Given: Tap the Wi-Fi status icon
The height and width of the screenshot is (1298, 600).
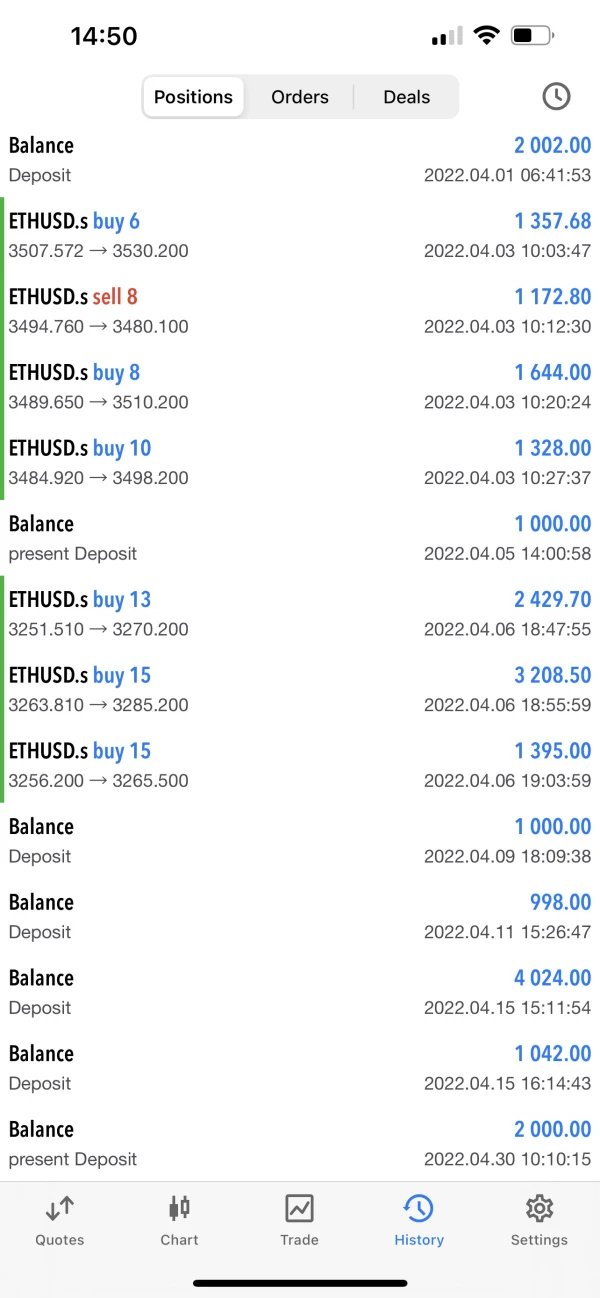Looking at the screenshot, I should coord(487,37).
